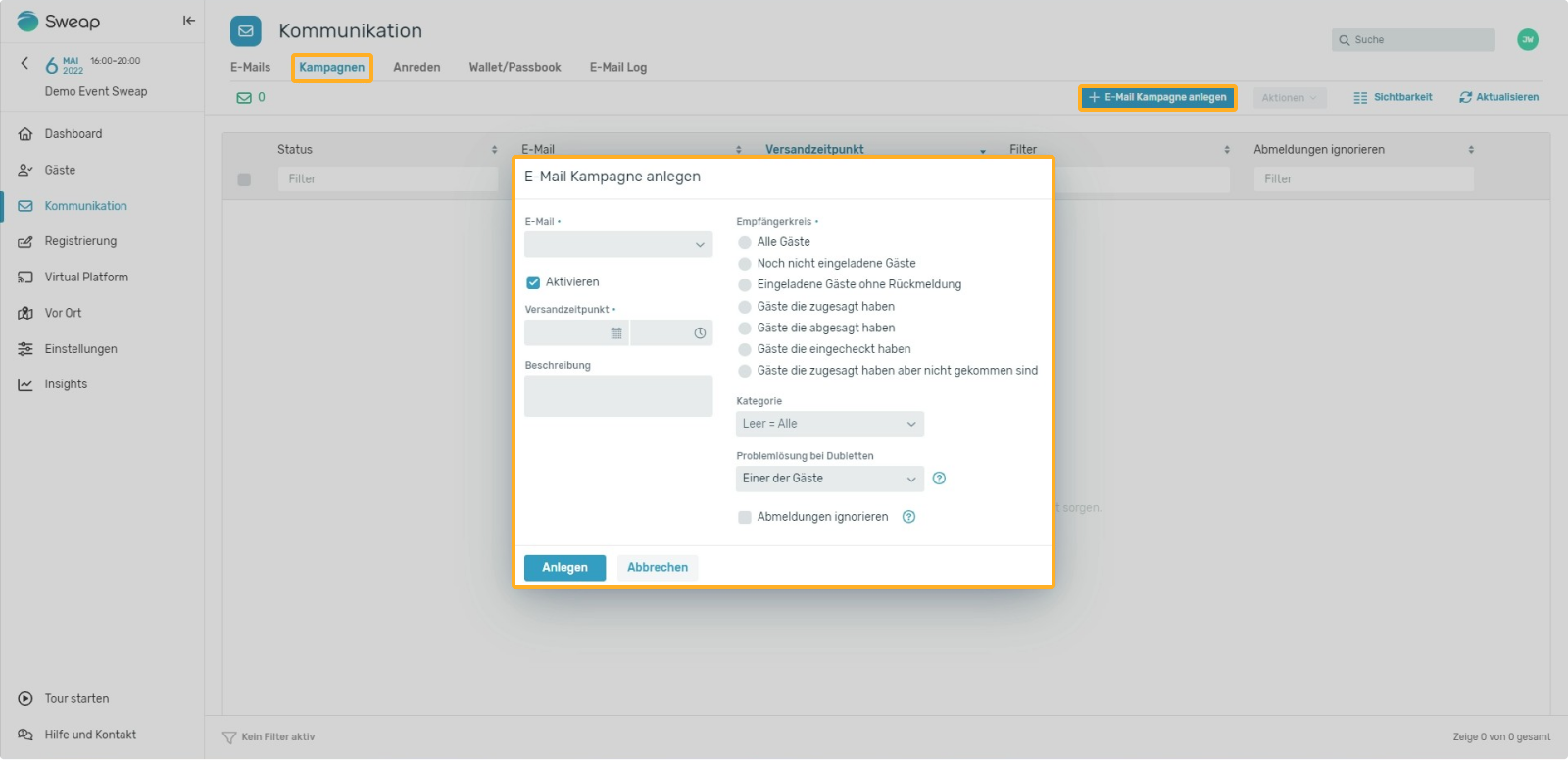The height and width of the screenshot is (760, 1568).
Task: Click the Aktualisieren refresh icon
Action: click(x=1465, y=98)
